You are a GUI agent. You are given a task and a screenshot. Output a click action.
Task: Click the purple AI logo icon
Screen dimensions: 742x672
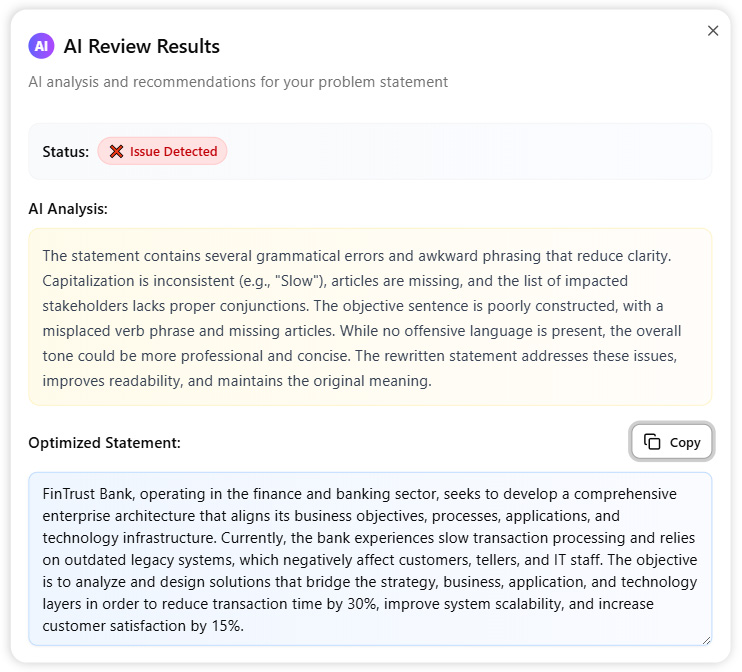(x=41, y=46)
